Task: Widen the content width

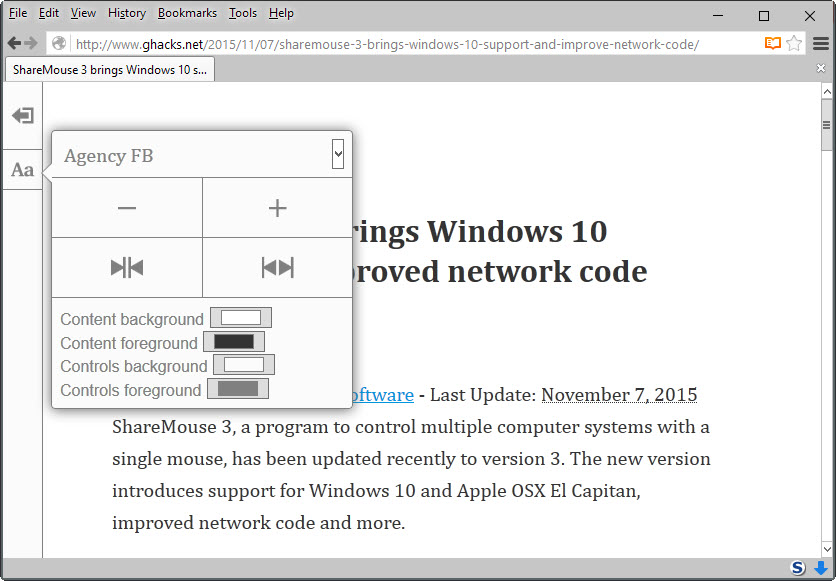Action: tap(277, 268)
